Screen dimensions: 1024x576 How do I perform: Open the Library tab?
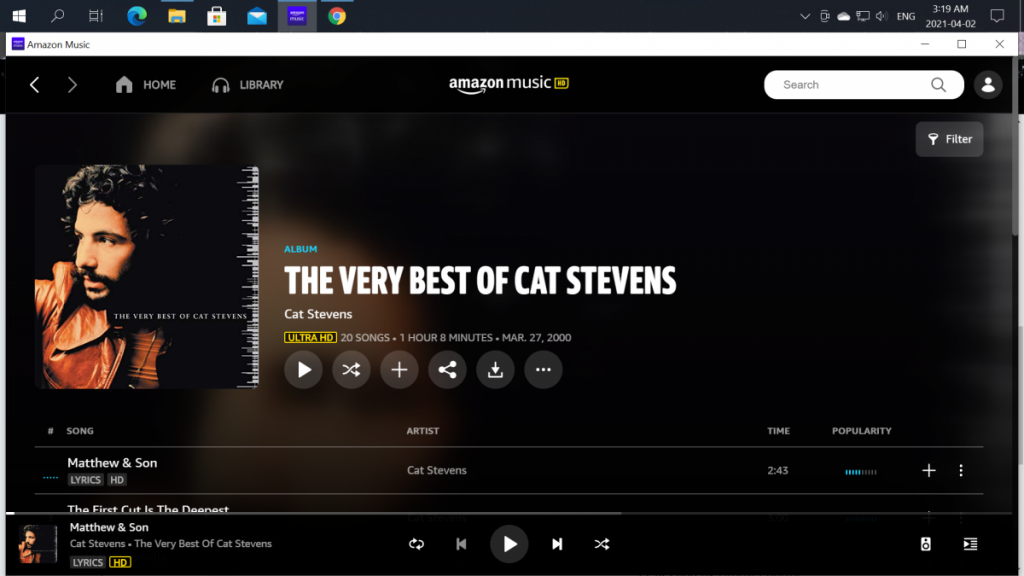(x=248, y=85)
